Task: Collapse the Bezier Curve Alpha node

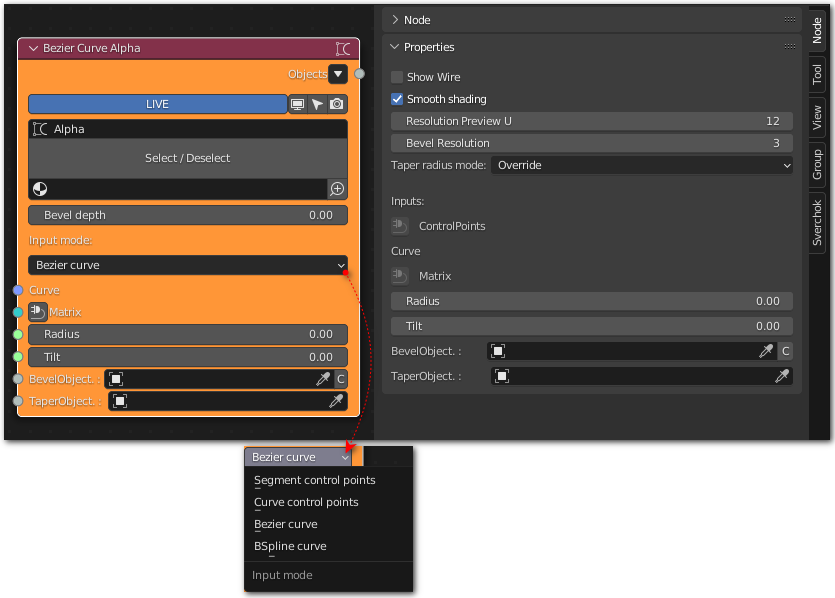Action: [x=34, y=48]
